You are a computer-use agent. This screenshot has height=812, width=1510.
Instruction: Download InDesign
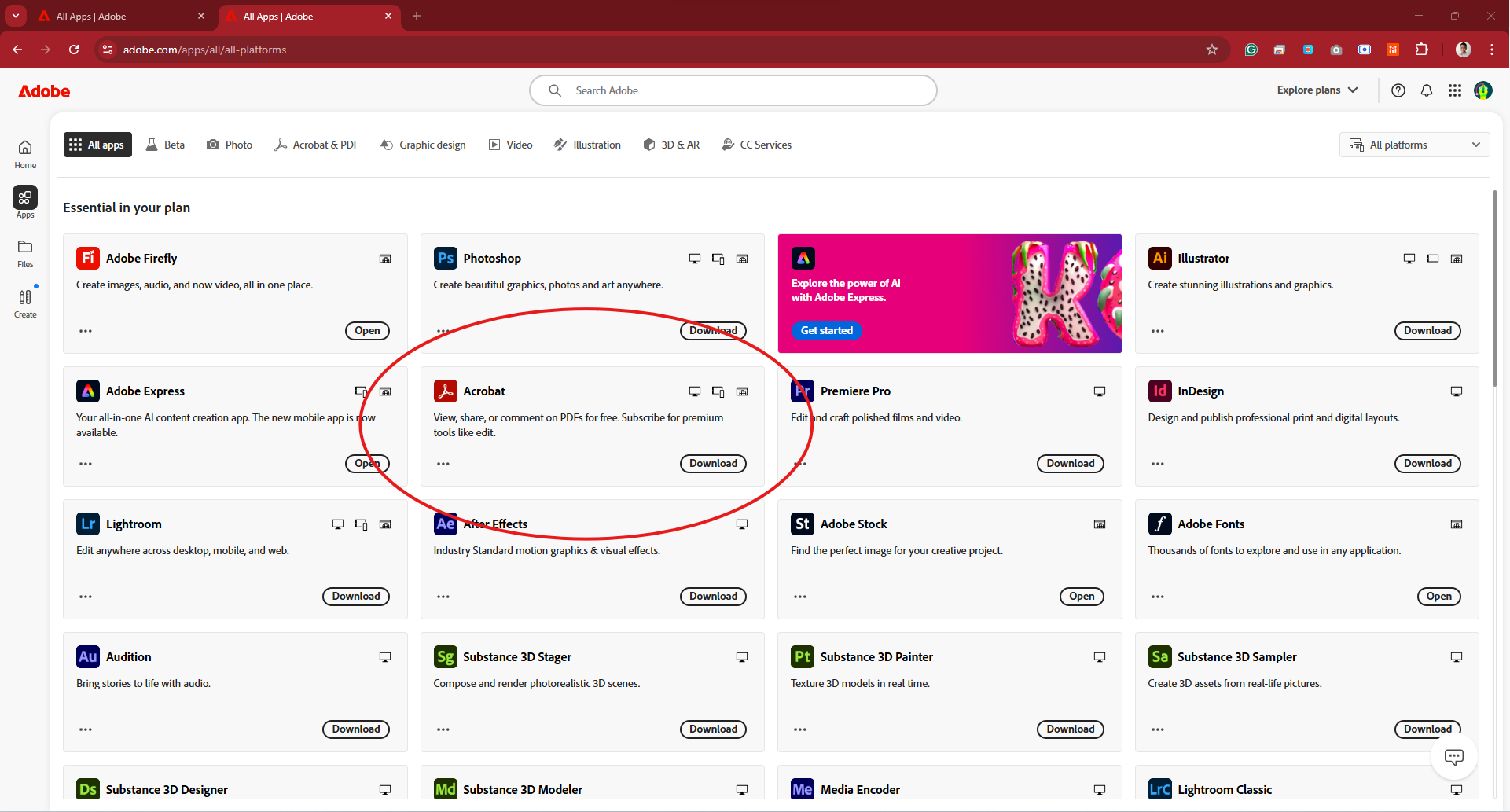(x=1427, y=464)
